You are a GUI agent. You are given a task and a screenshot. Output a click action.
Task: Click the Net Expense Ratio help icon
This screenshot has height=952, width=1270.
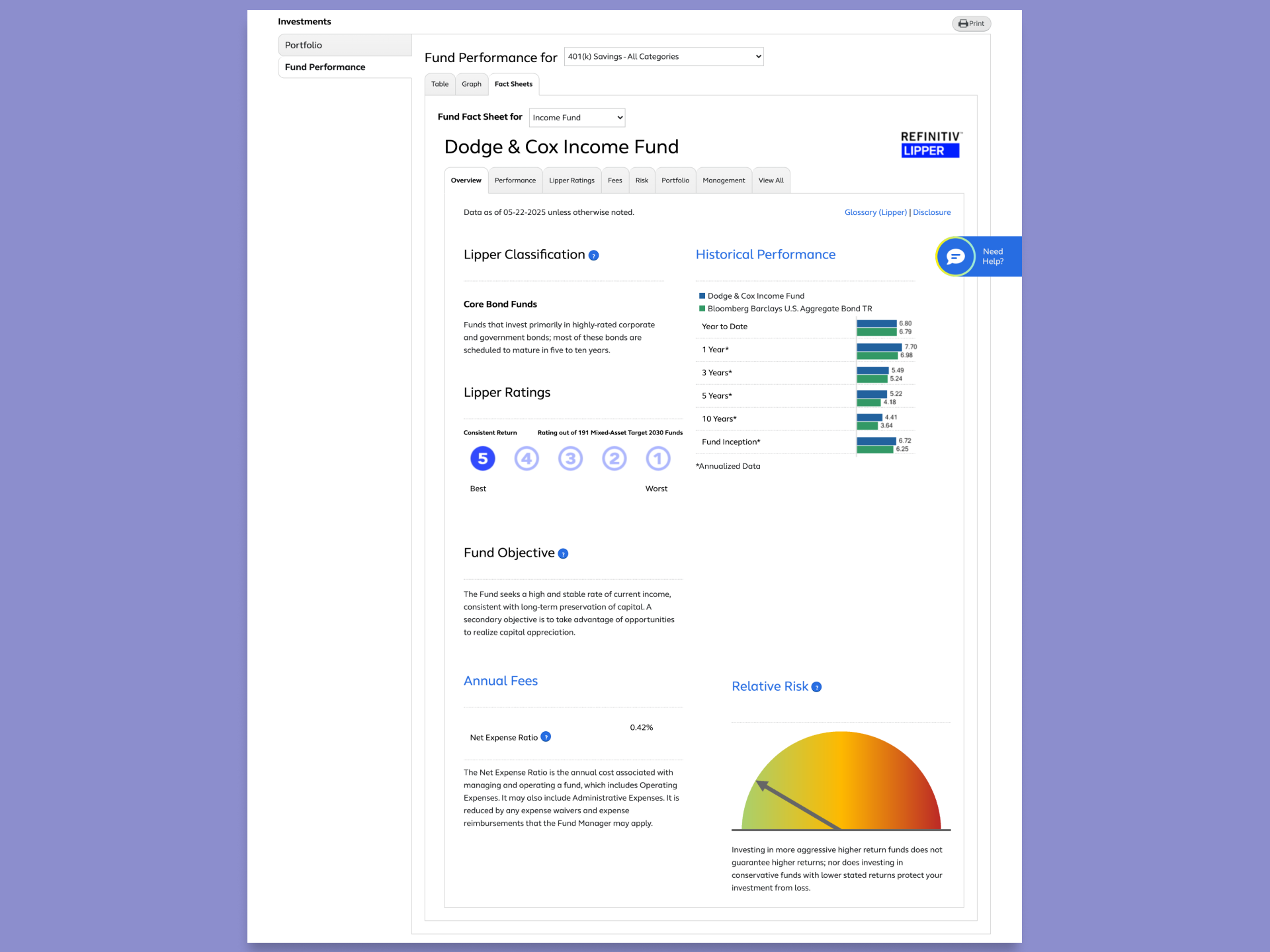(x=546, y=737)
